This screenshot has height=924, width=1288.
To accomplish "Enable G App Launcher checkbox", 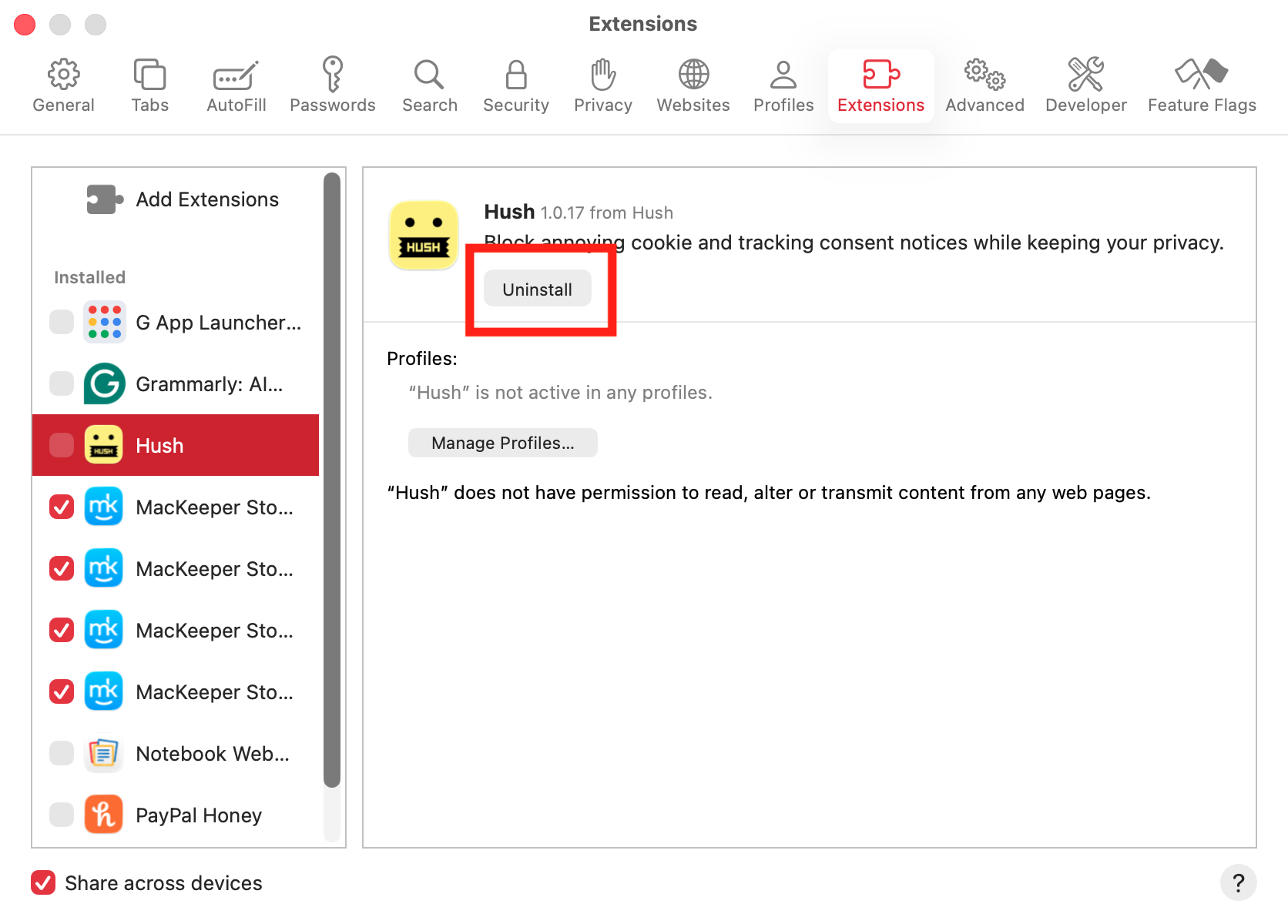I will 62,322.
